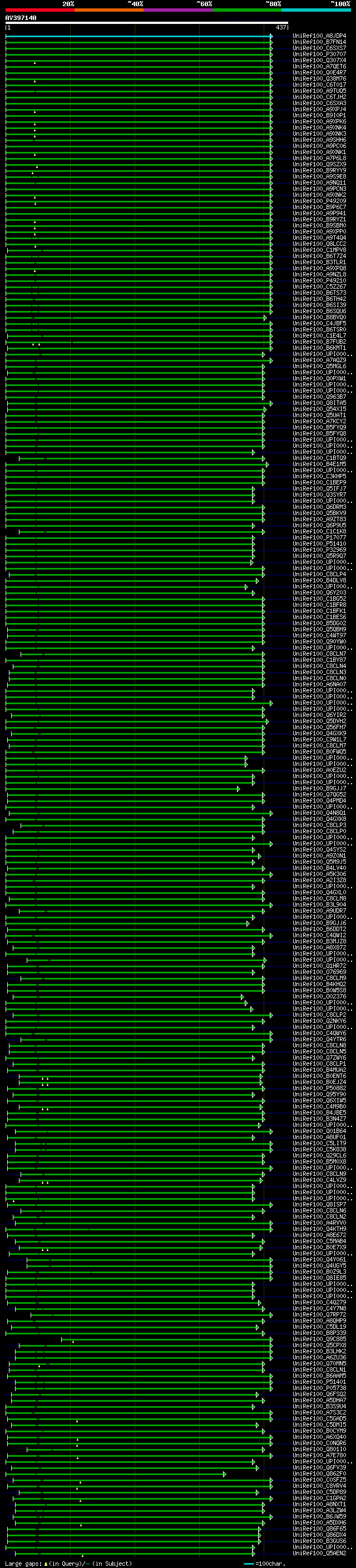Click the =100char. scale legend

click(265, 1564)
